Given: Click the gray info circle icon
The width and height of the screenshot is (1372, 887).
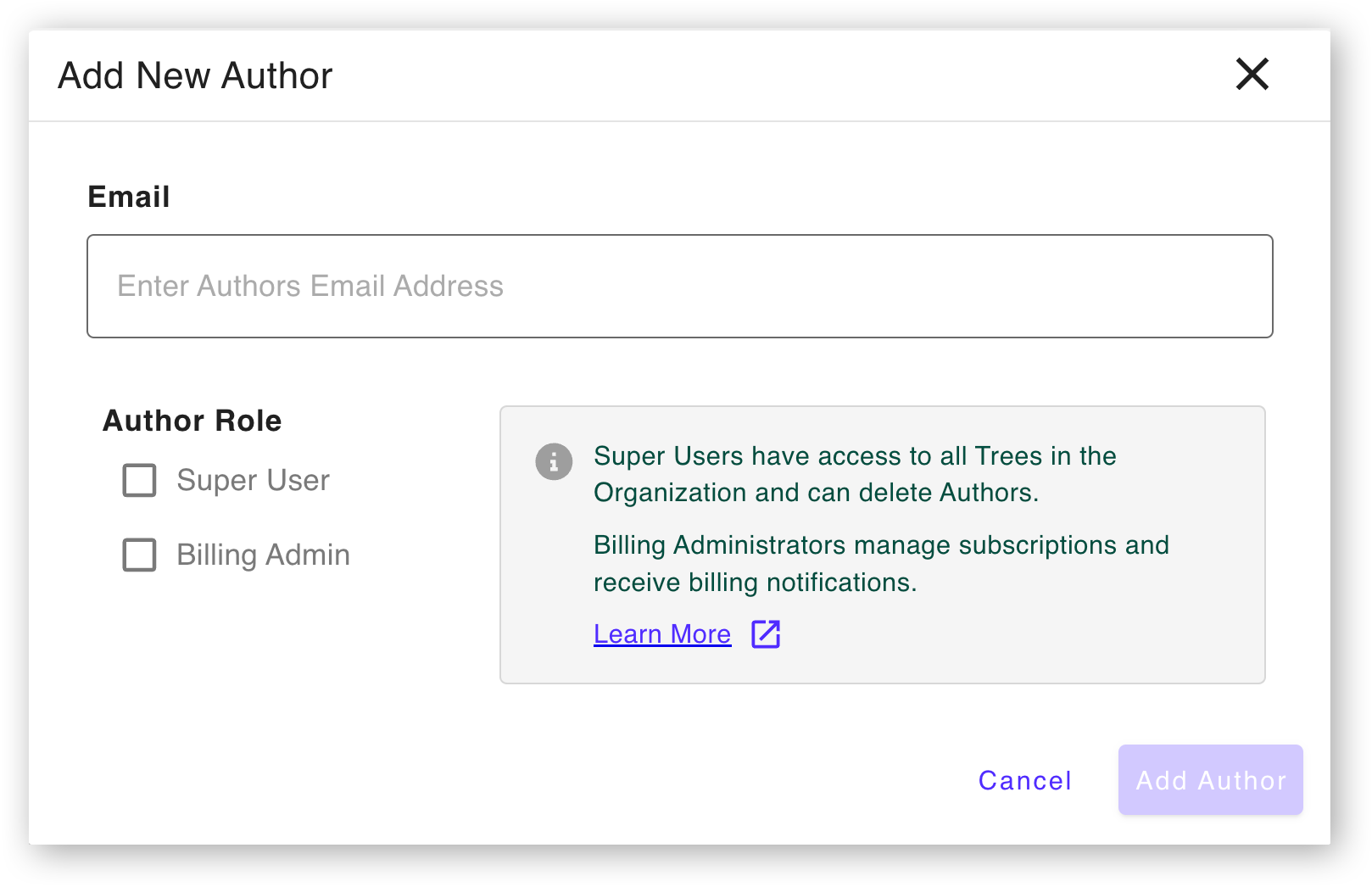Looking at the screenshot, I should click(554, 461).
